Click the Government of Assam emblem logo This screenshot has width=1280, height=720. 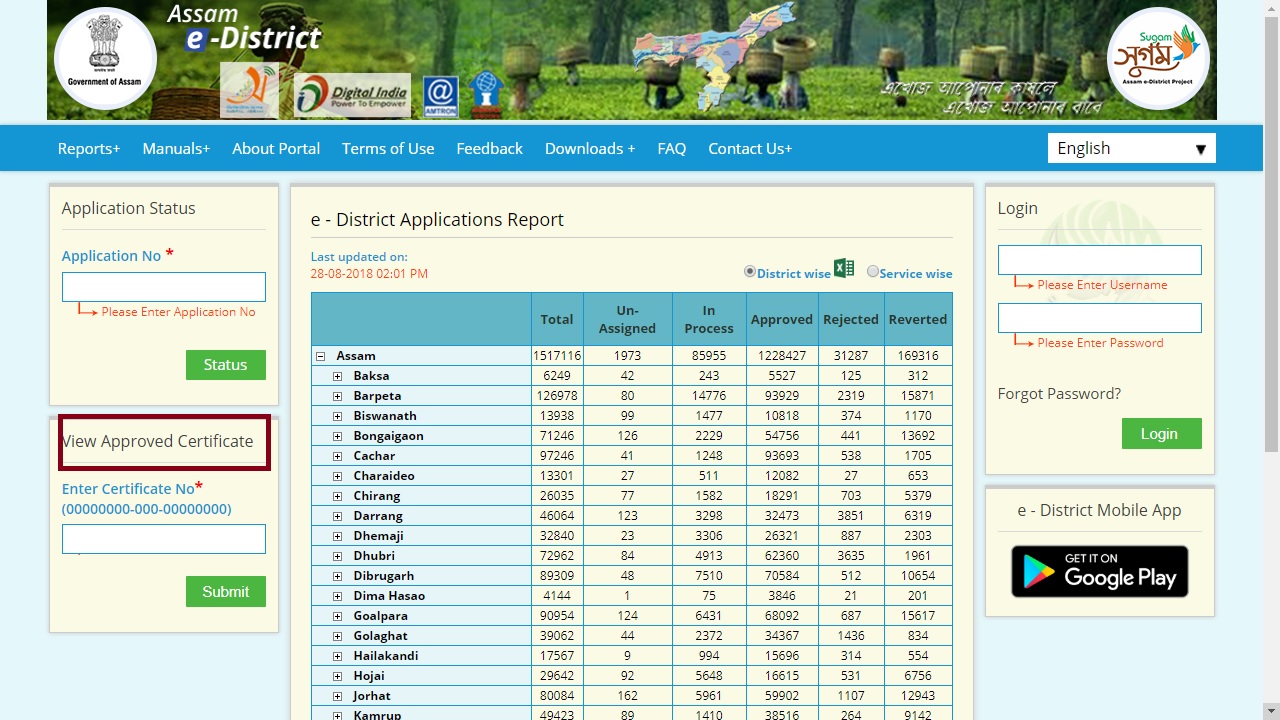point(105,59)
